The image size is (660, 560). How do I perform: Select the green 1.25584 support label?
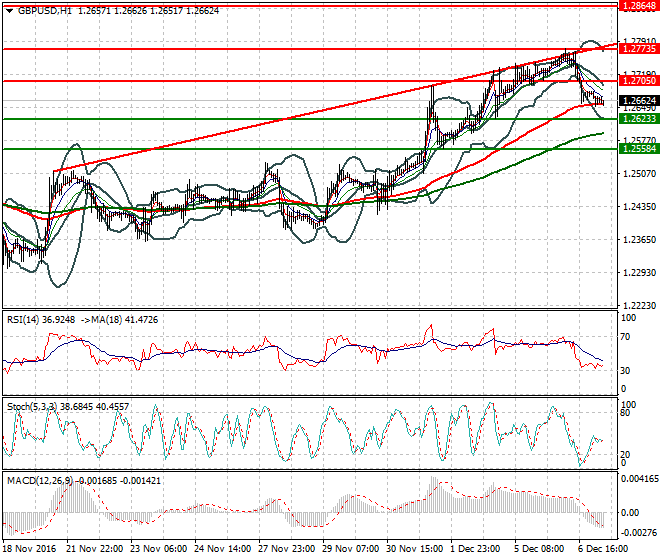639,149
